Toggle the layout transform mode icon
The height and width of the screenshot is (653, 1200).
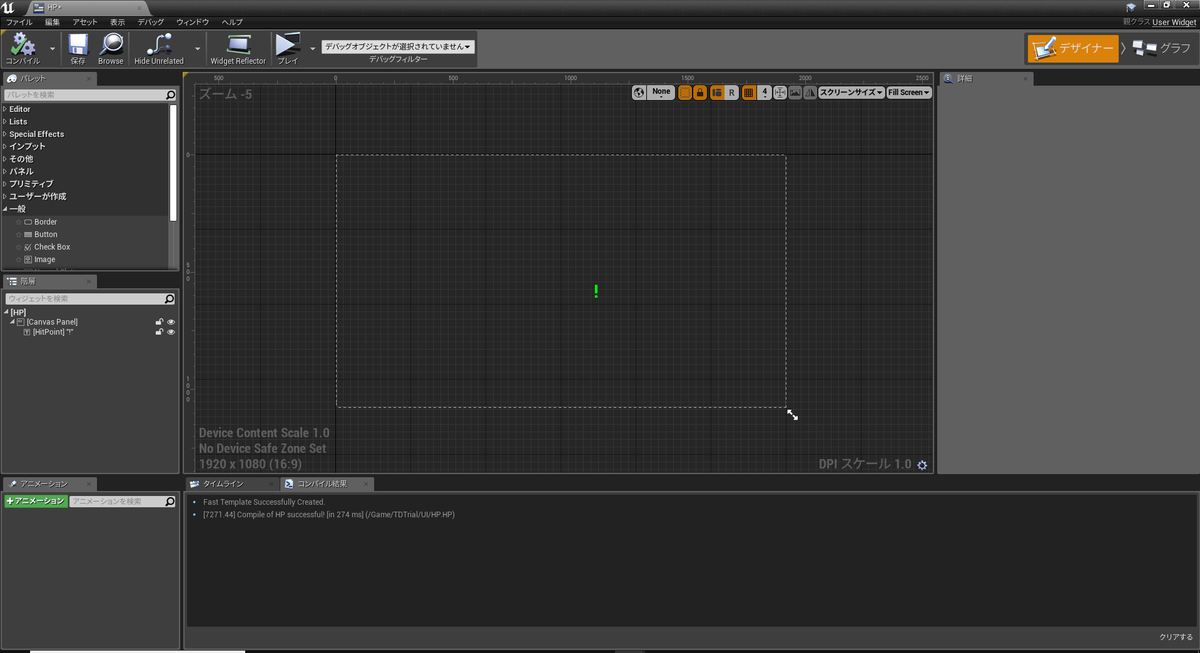[x=716, y=92]
